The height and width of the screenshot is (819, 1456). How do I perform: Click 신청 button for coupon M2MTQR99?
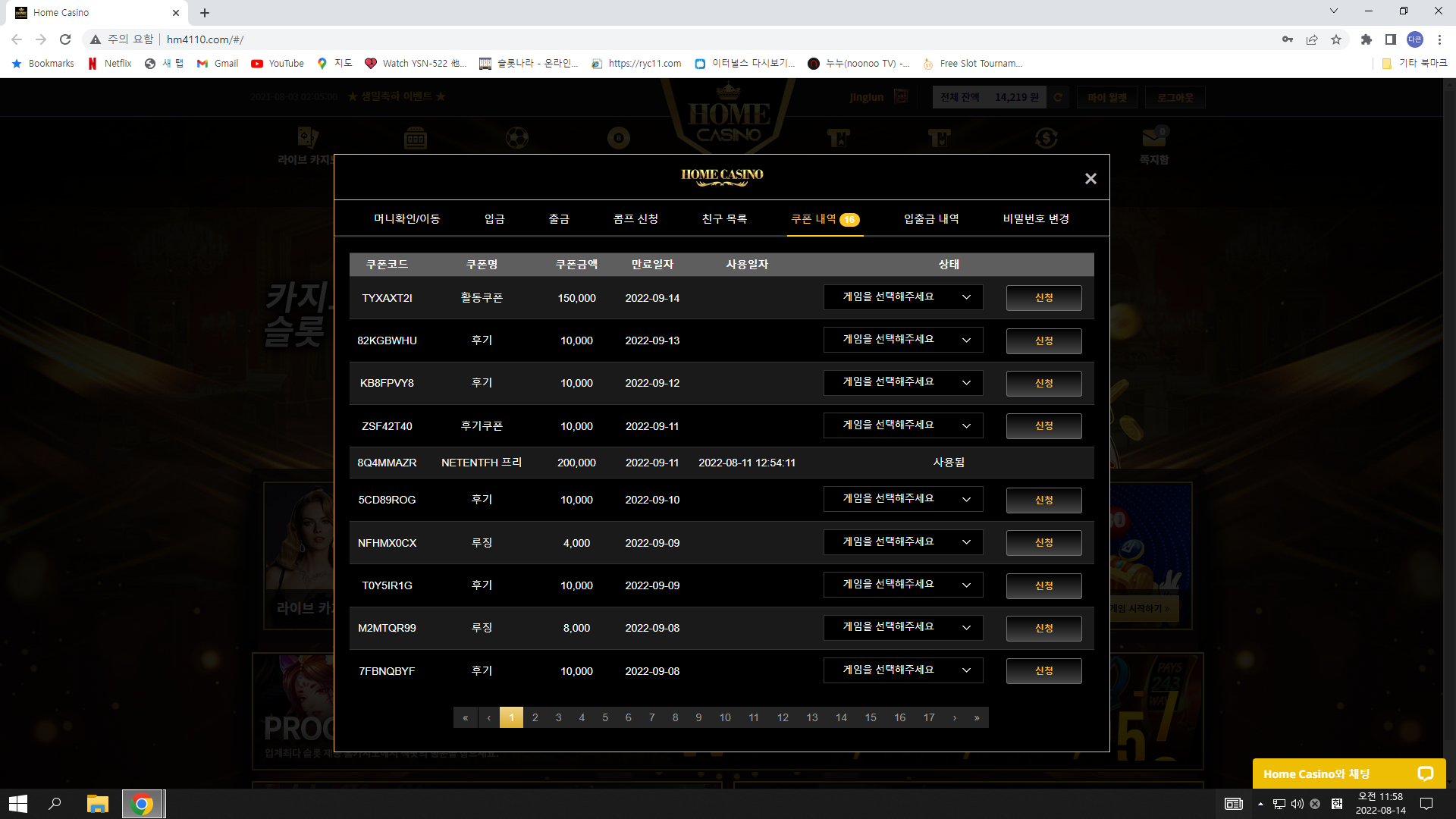click(1044, 628)
